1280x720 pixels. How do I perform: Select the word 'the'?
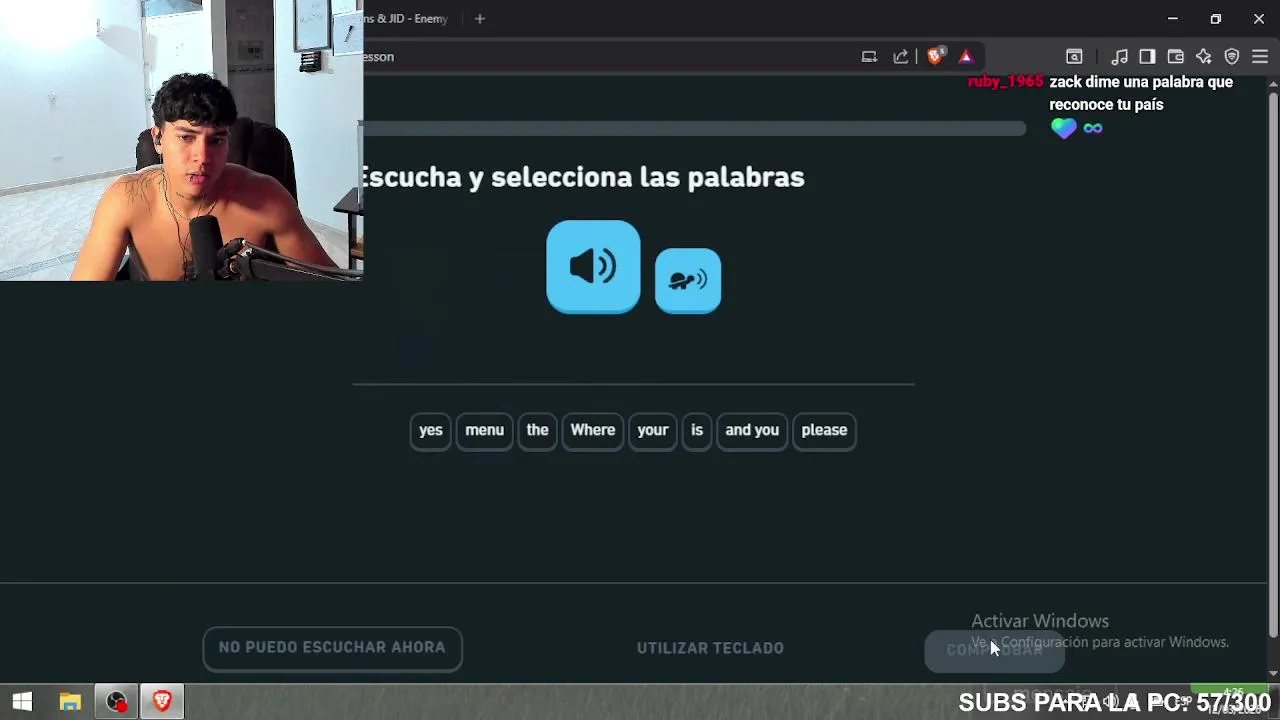[x=537, y=430]
